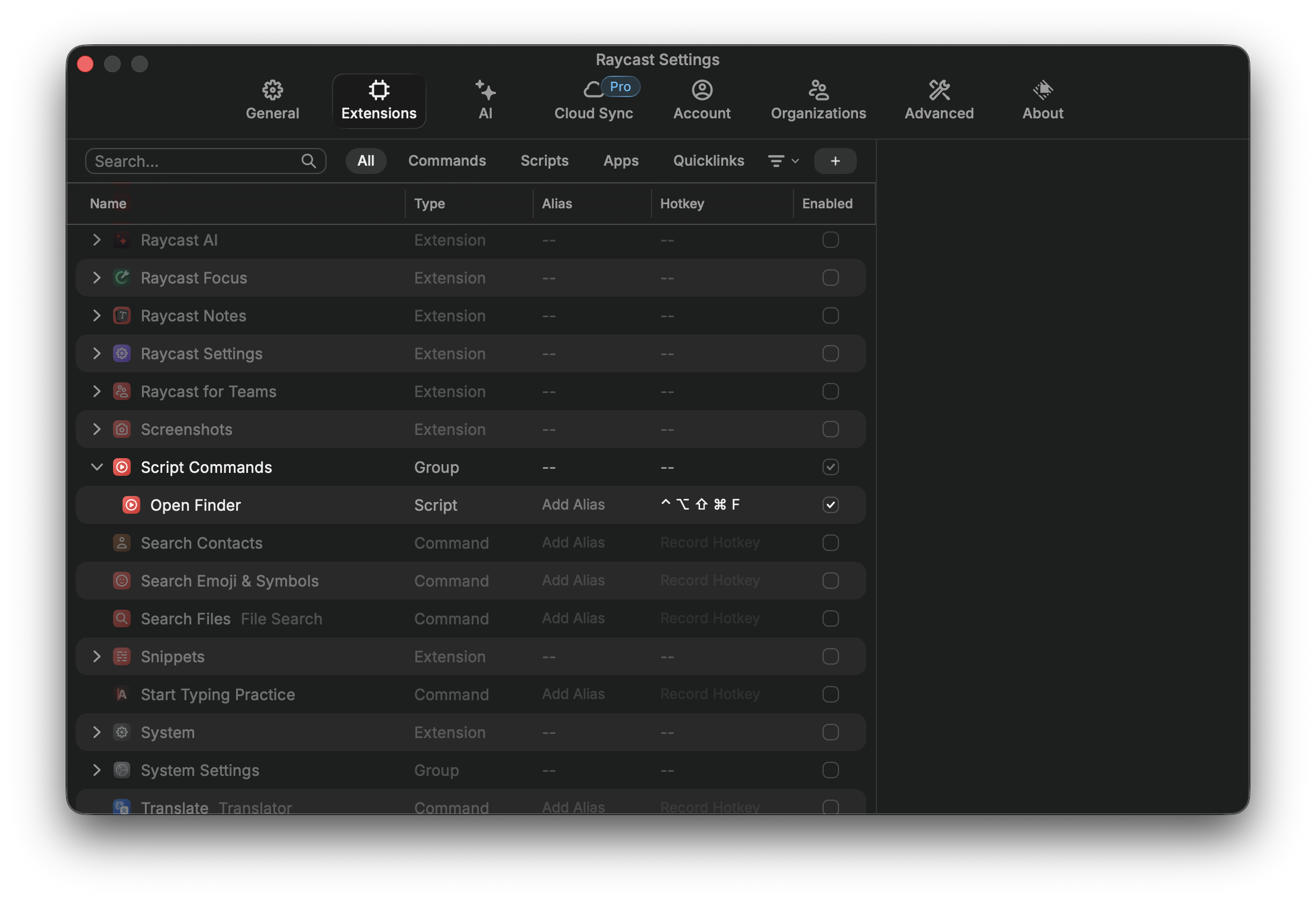The image size is (1316, 902).
Task: Focus the Search extensions field
Action: coord(205,161)
